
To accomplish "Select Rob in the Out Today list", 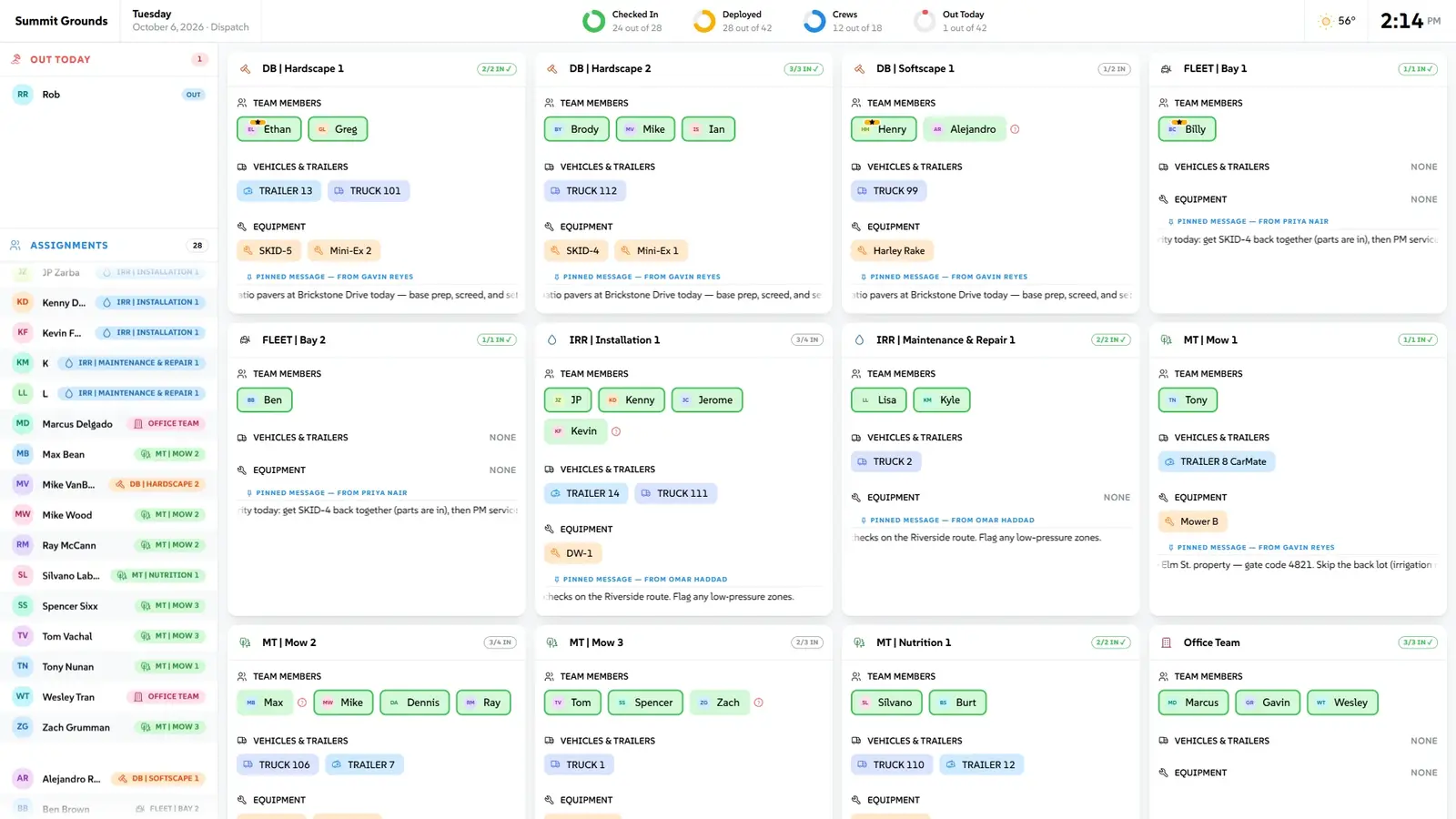I will click(x=109, y=95).
